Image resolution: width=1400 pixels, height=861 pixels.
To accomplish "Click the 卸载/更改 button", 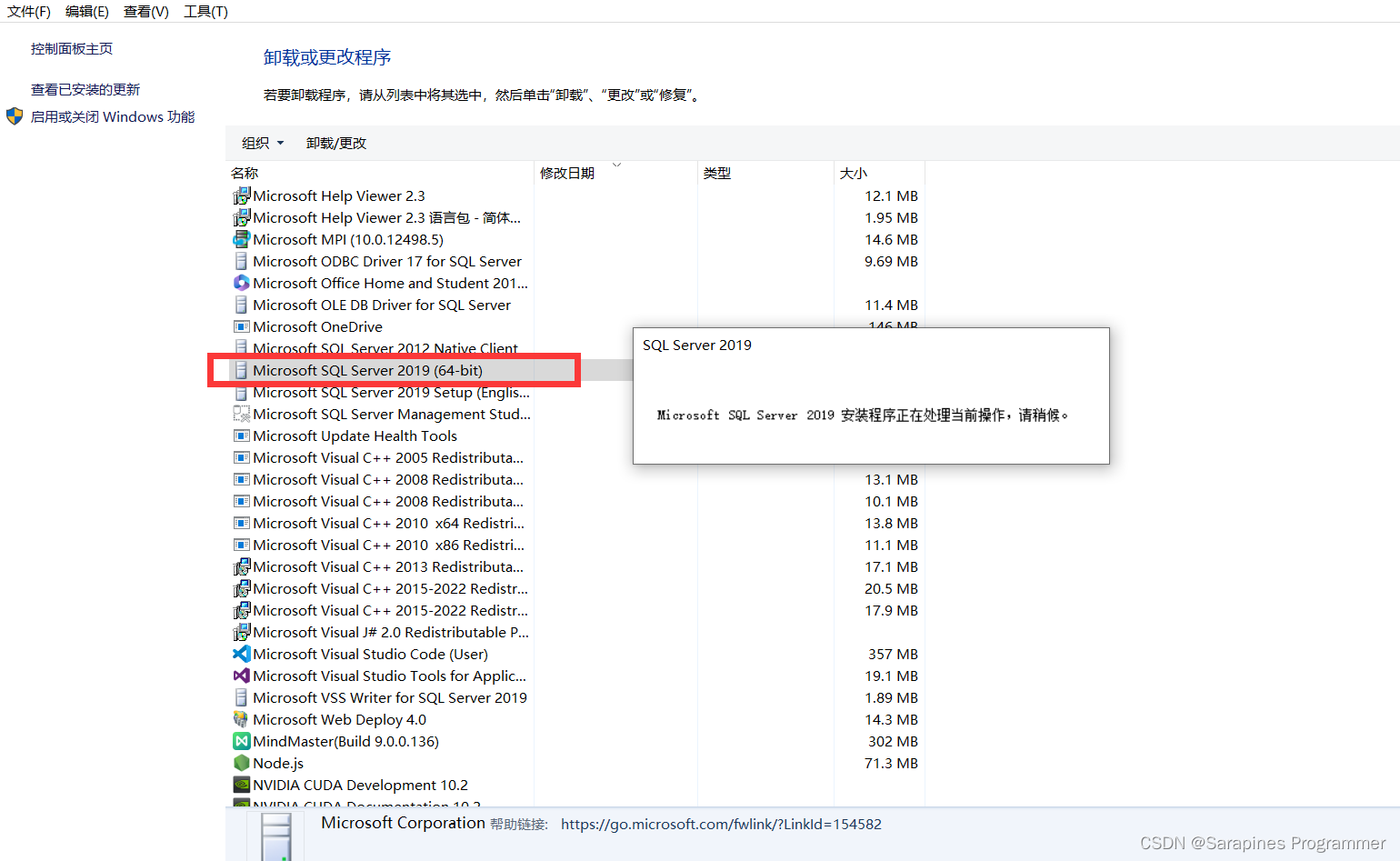I will coord(336,143).
